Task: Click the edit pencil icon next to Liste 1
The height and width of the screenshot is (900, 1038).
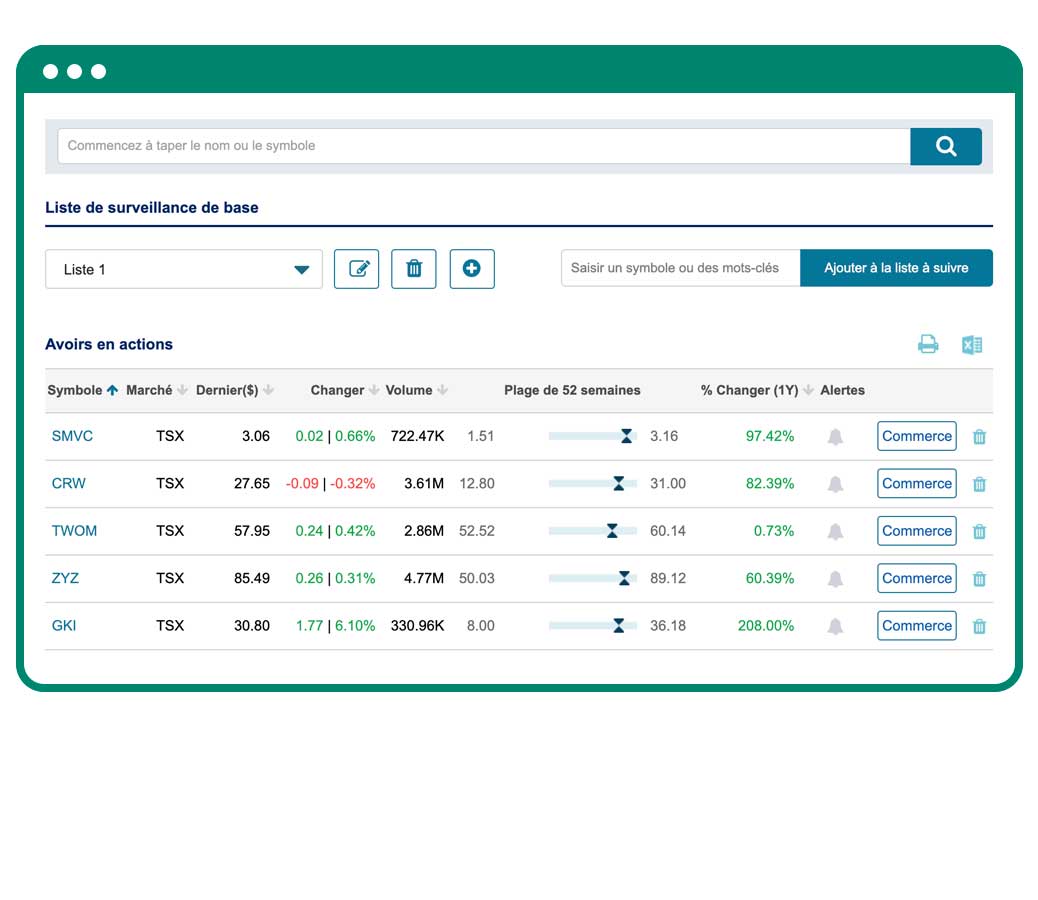Action: pyautogui.click(x=357, y=268)
